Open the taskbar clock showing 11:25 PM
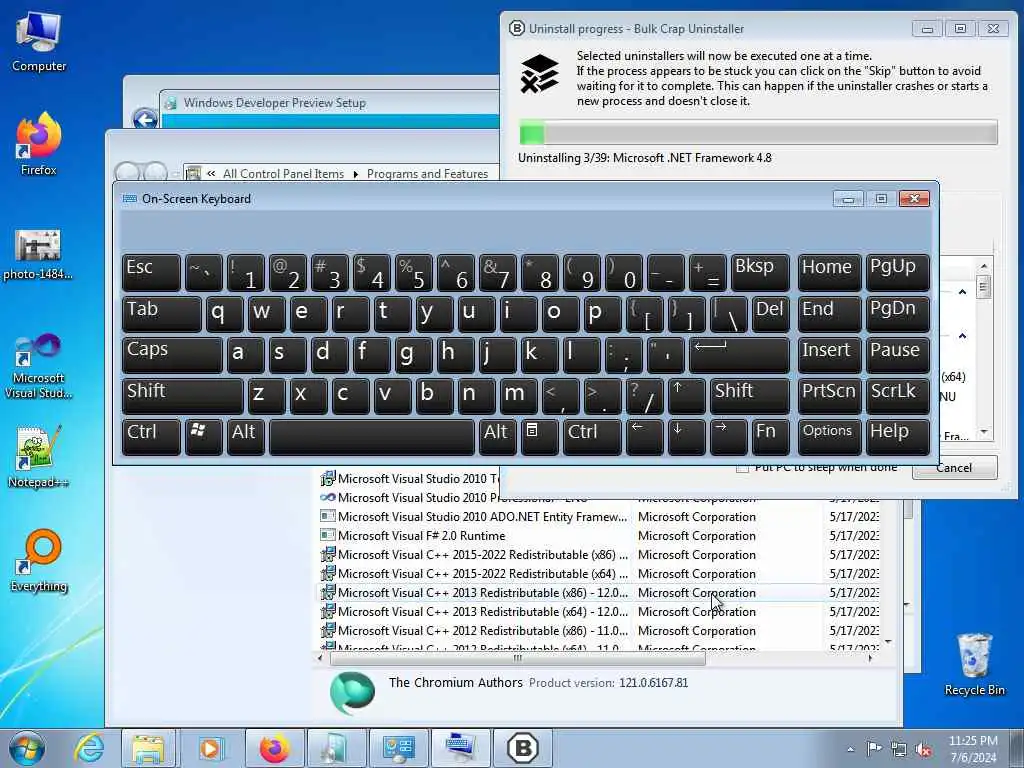Viewport: 1024px width, 768px height. pos(973,749)
